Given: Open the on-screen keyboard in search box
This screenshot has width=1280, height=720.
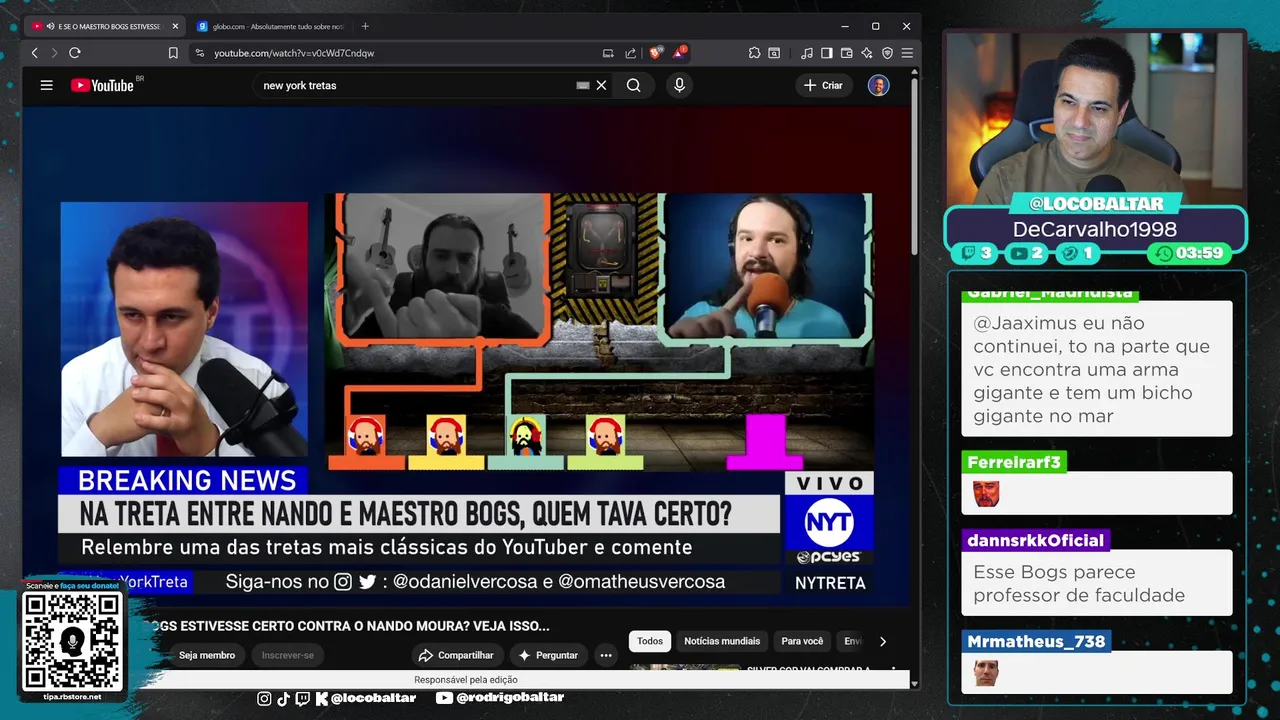Looking at the screenshot, I should pyautogui.click(x=583, y=85).
